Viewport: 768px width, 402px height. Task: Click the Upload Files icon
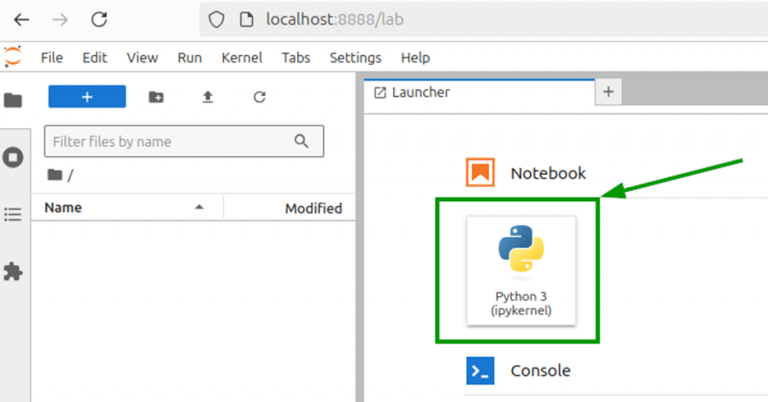click(207, 97)
